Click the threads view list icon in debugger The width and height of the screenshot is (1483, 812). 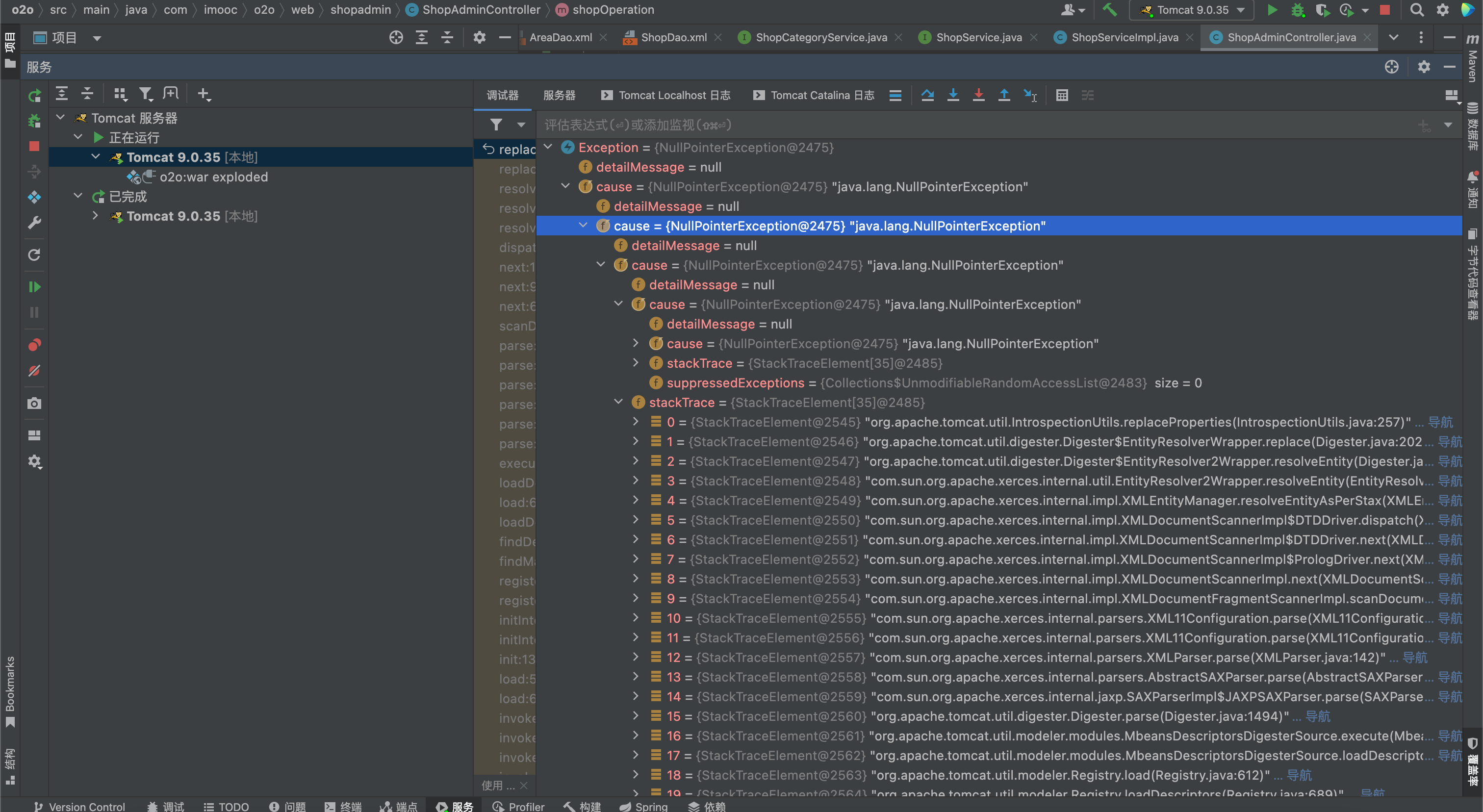click(x=895, y=95)
